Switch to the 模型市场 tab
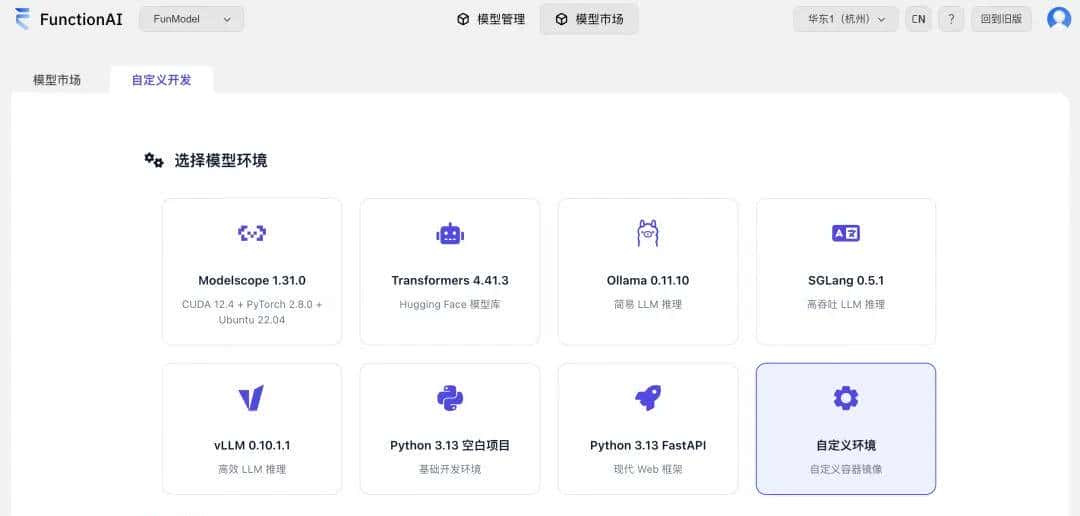 (x=57, y=80)
